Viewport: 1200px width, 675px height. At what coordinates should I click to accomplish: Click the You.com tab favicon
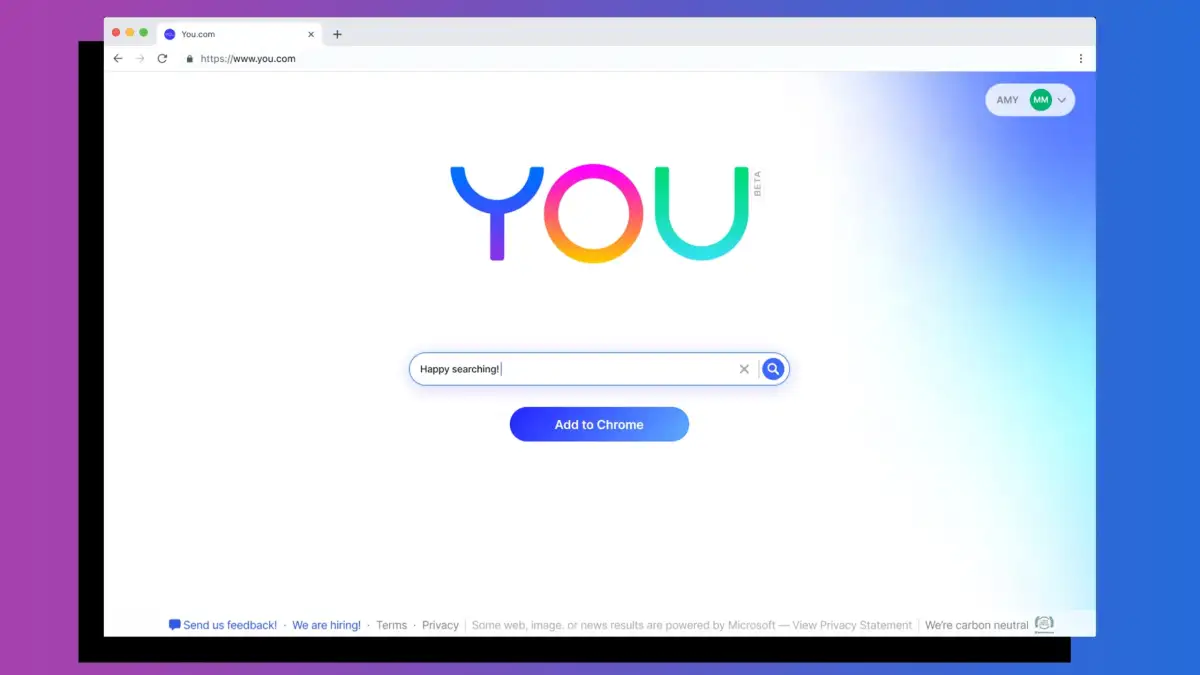click(170, 34)
